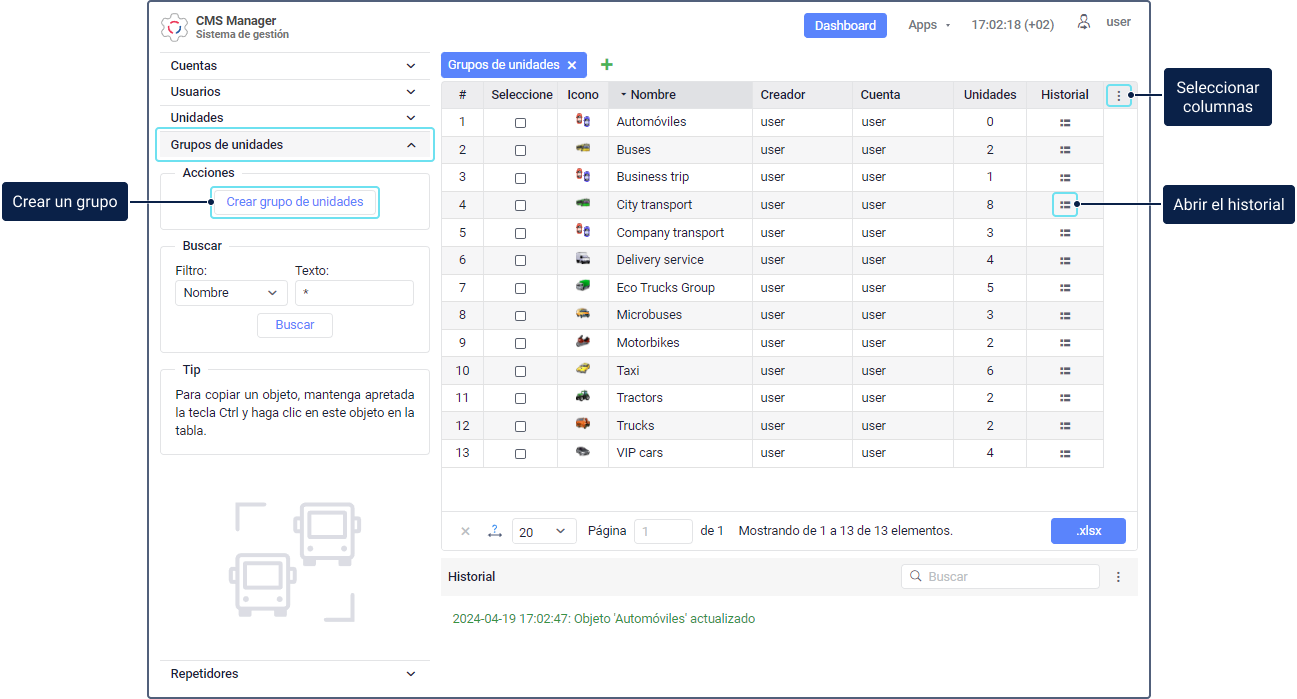Click Crear grupo de unidades button

[295, 202]
